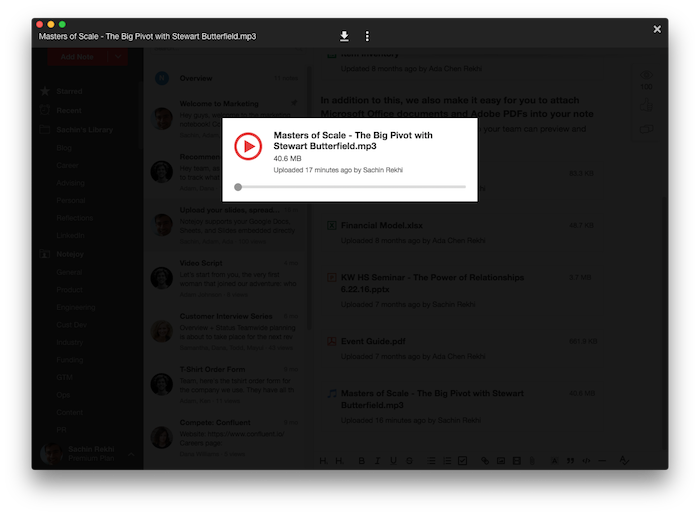Toggle underline formatting
This screenshot has height=515, width=700.
[x=393, y=461]
